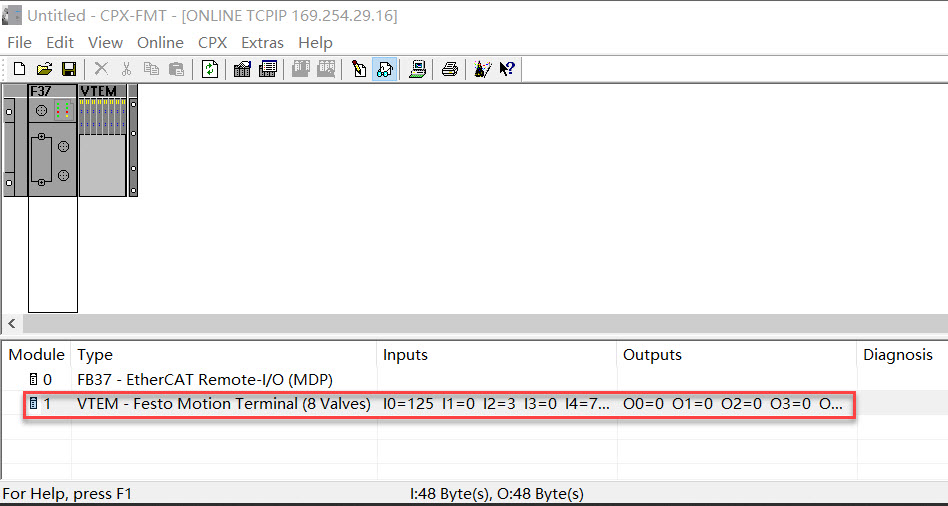The width and height of the screenshot is (948, 506).
Task: Click the horizontal scrollbar track
Action: [x=484, y=323]
